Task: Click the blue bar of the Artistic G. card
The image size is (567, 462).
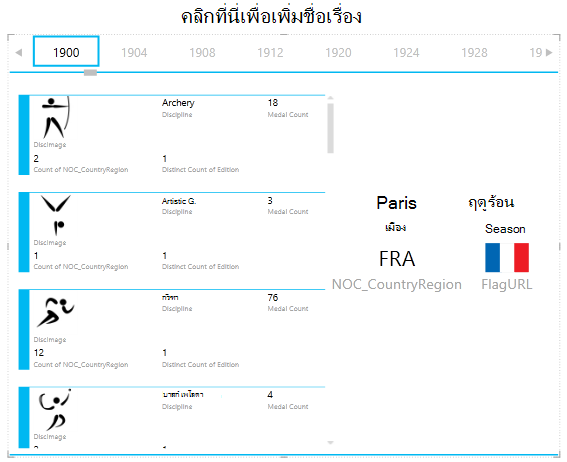Action: 24,232
